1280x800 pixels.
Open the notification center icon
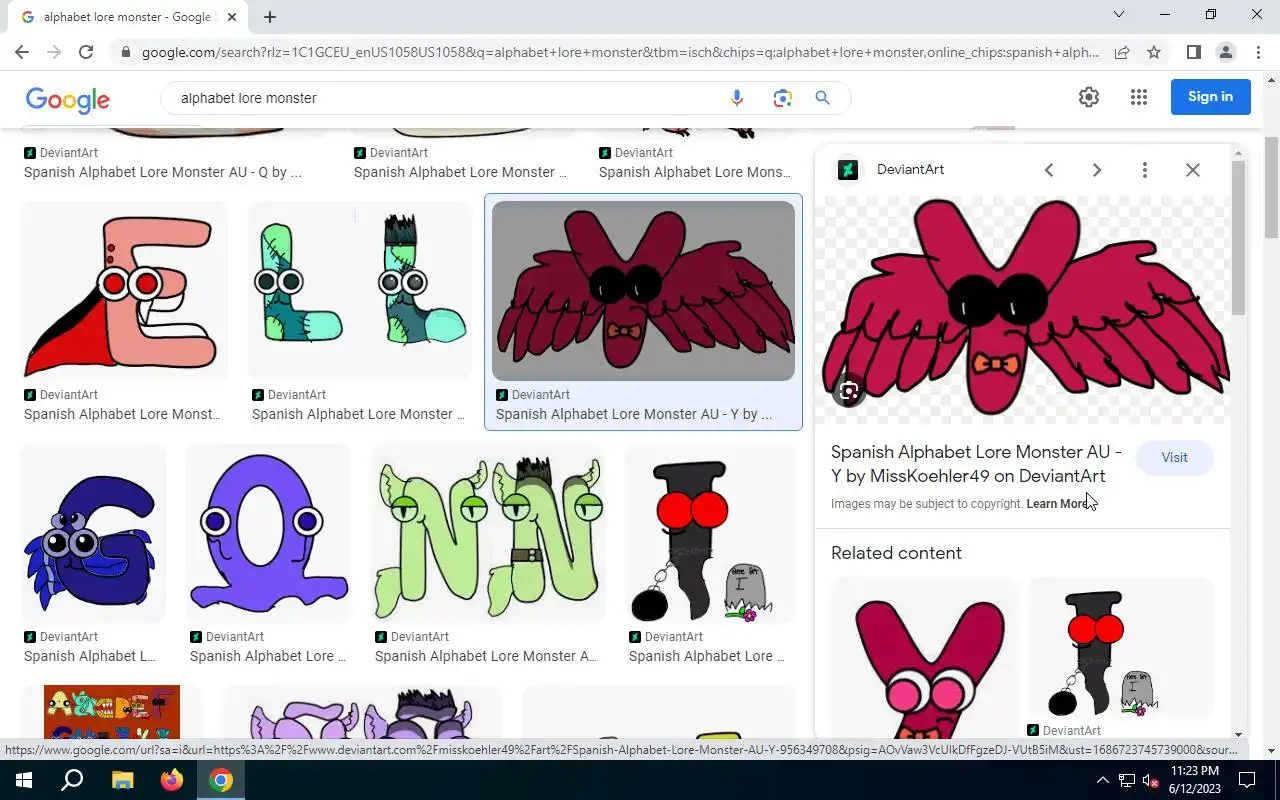click(x=1248, y=780)
